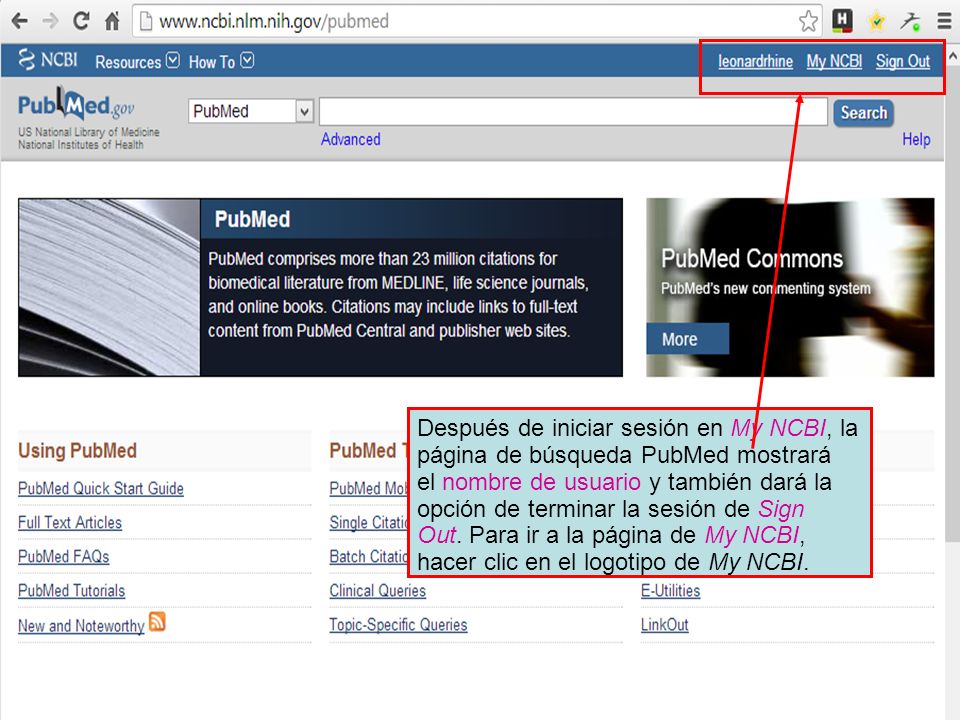
Task: Click the browser forward arrow
Action: click(x=50, y=21)
